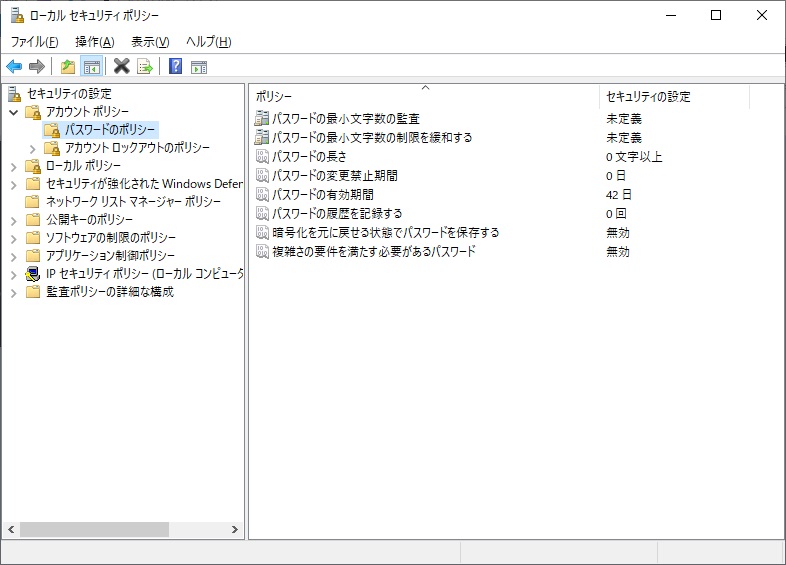
Task: Expand the アプリケーション制御ポリシー node
Action: coord(14,257)
